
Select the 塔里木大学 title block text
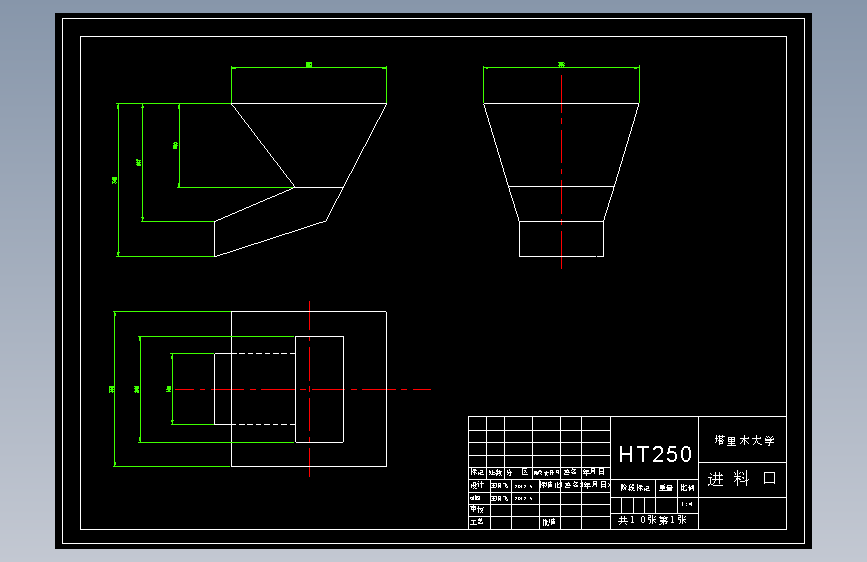[x=744, y=440]
